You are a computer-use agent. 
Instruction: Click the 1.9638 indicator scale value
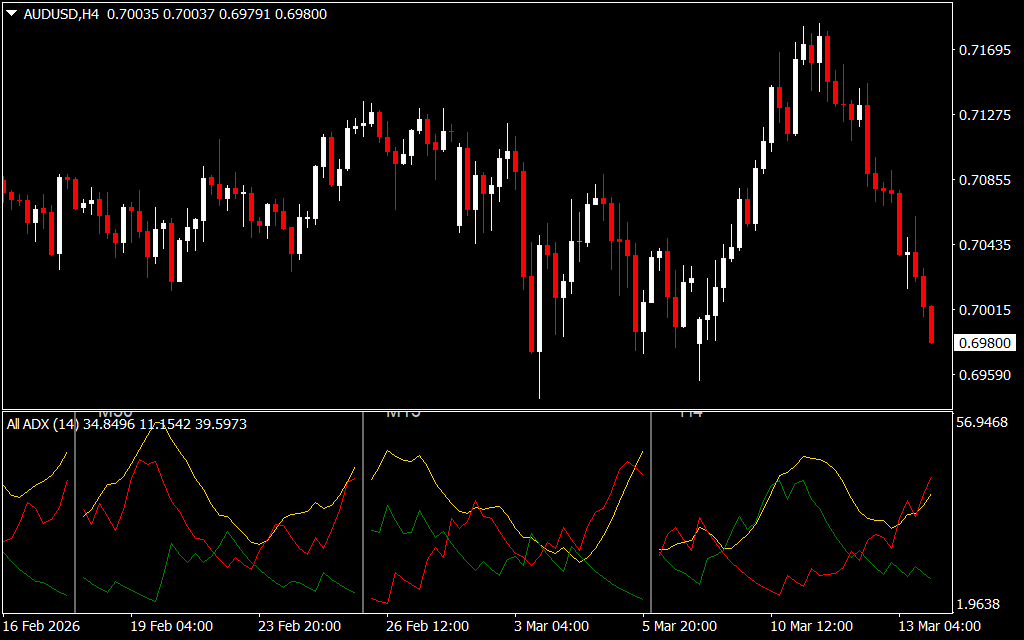point(983,605)
